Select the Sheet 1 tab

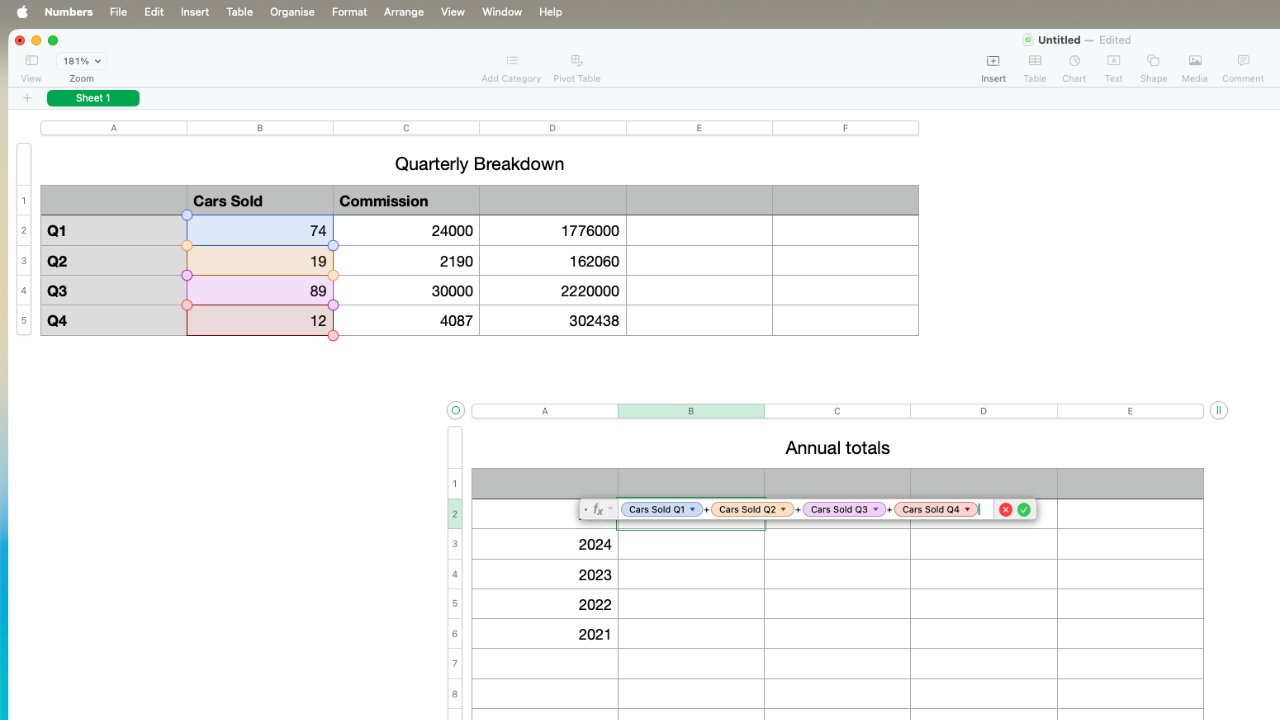(93, 98)
